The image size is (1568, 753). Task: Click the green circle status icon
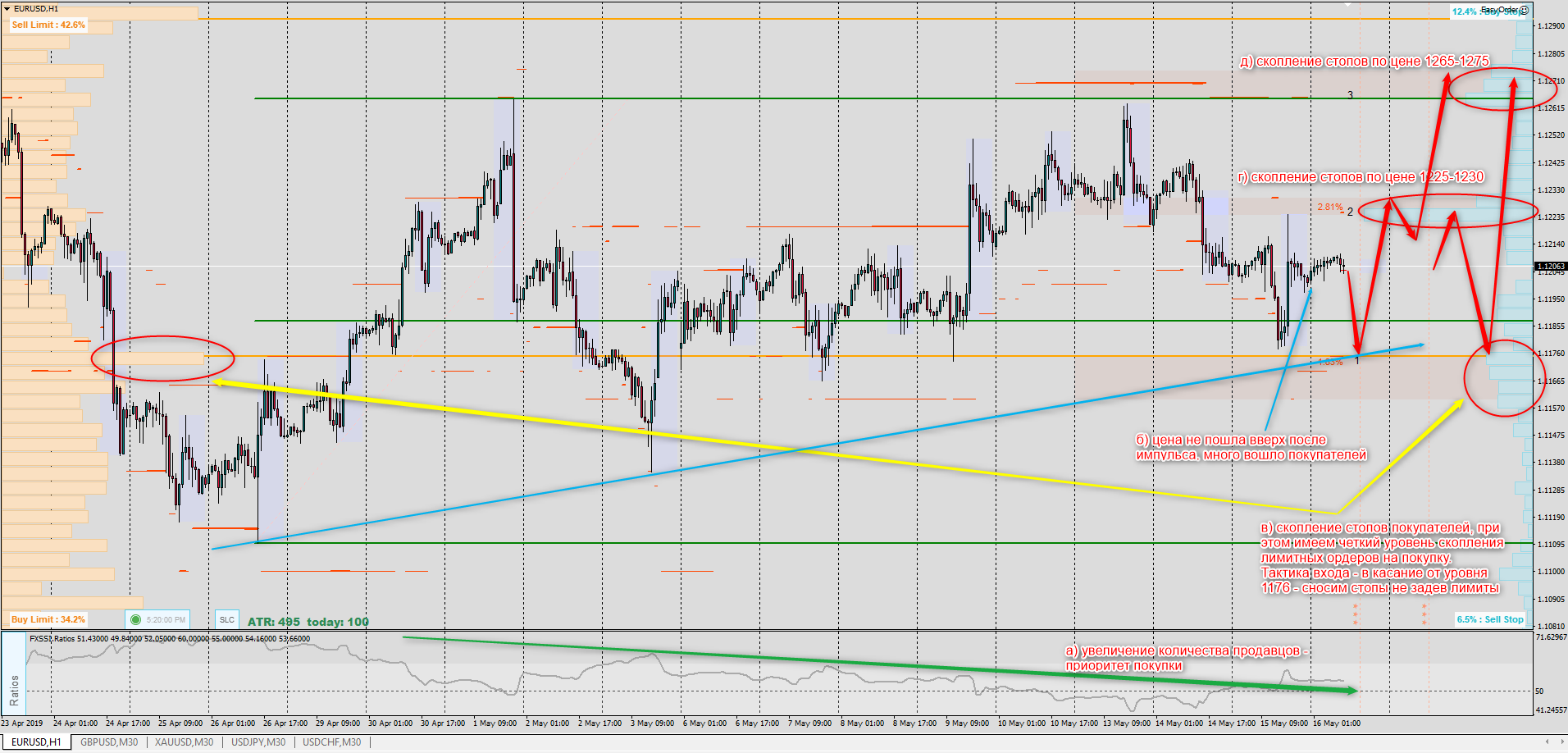(x=136, y=619)
